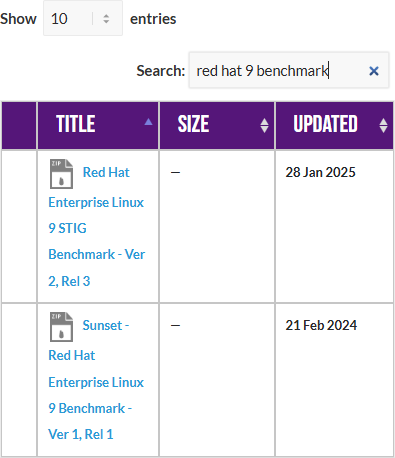Open Red Hat Enterprise Linux 9 STIG Benchmark link
Image resolution: width=395 pixels, height=458 pixels.
click(97, 227)
